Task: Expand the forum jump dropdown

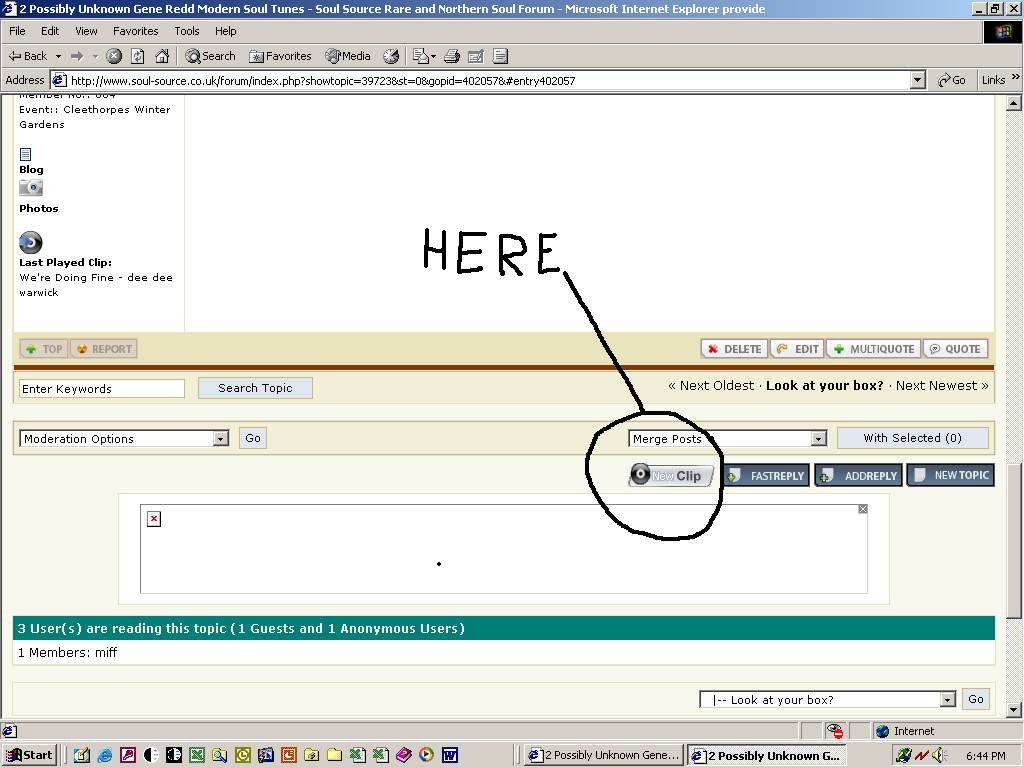Action: (948, 700)
